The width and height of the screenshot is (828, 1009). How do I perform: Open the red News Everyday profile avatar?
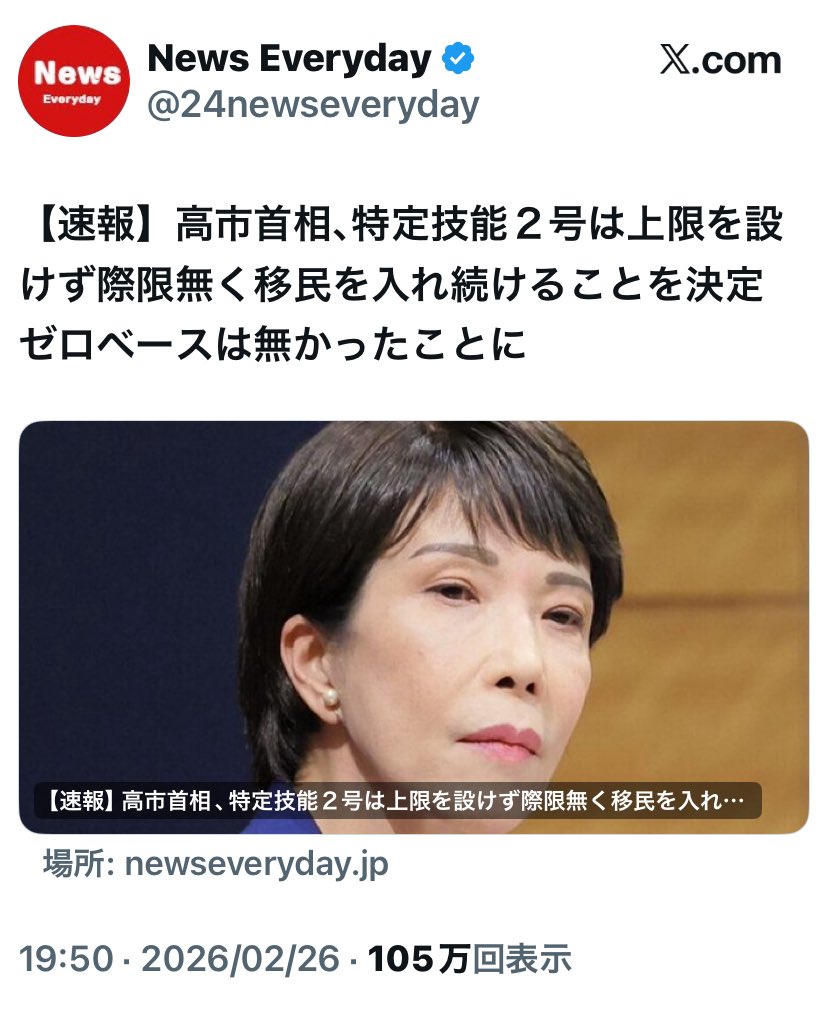point(74,81)
